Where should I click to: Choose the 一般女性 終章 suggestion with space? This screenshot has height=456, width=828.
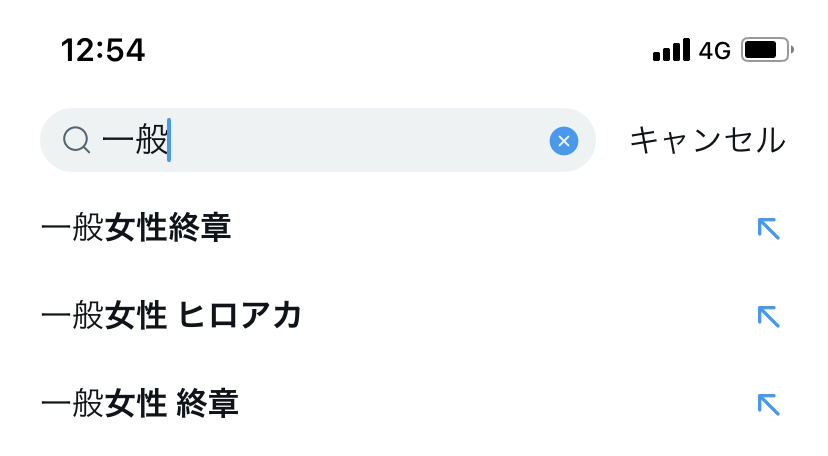(x=140, y=405)
